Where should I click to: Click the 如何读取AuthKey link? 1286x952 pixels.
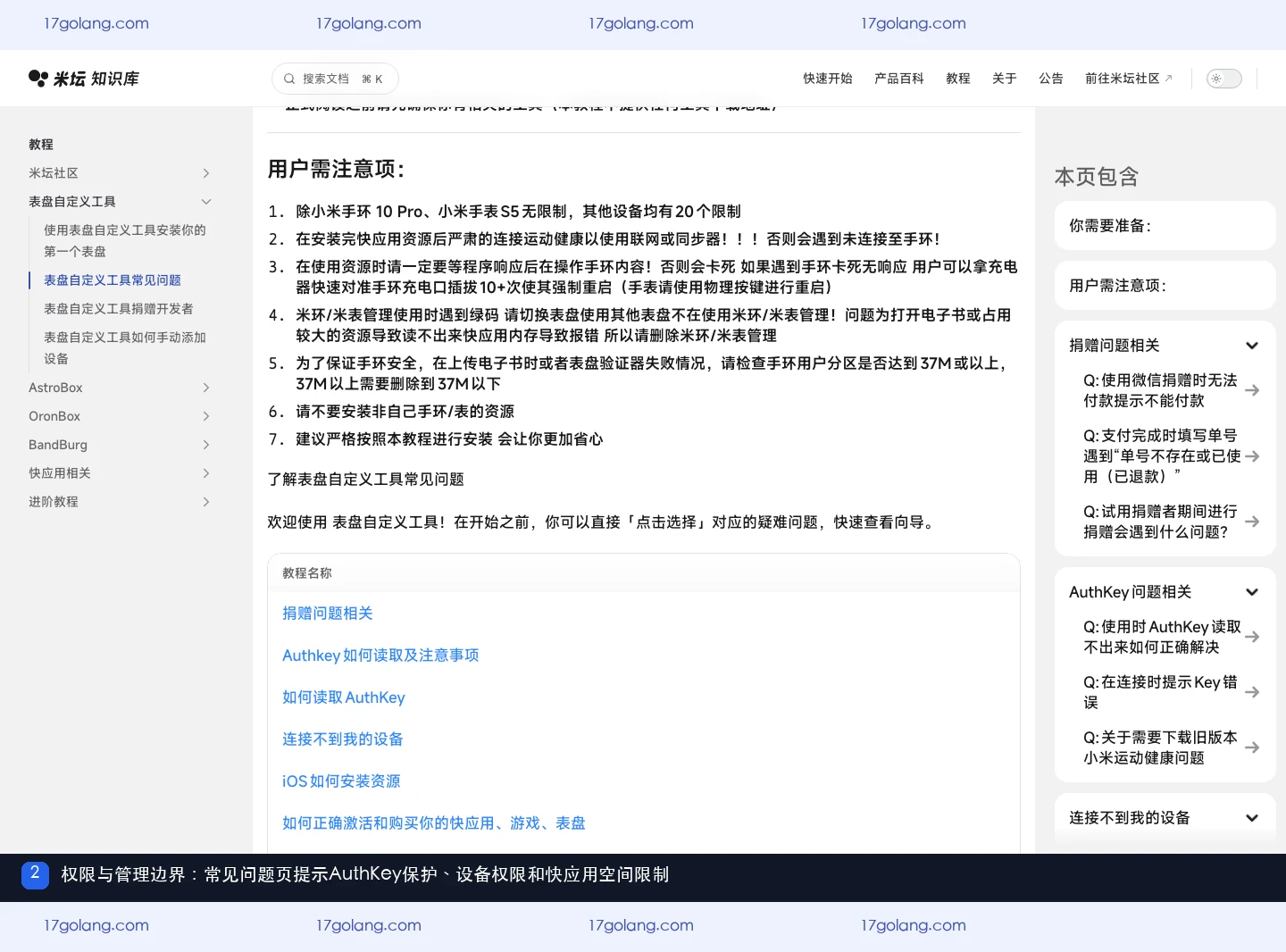tap(344, 697)
